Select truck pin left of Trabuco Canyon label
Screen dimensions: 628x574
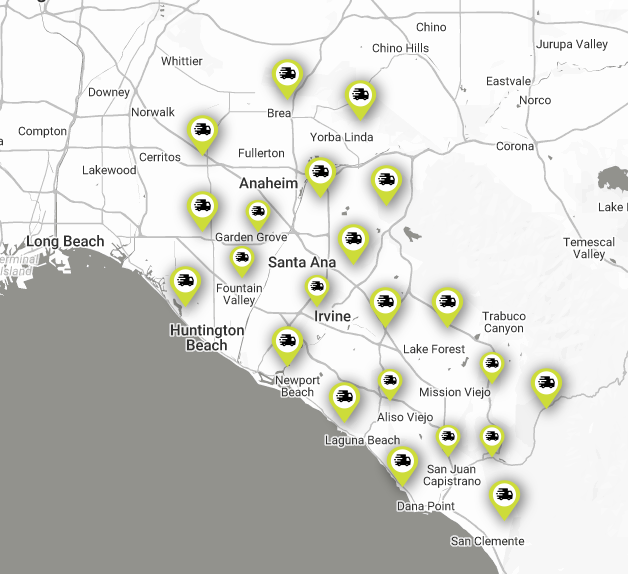[447, 303]
